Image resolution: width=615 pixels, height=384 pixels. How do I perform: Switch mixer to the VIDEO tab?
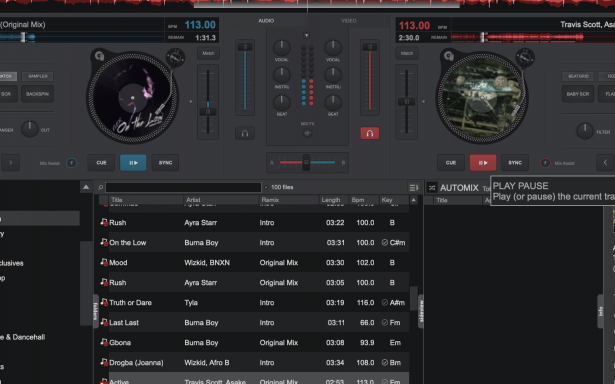(349, 21)
